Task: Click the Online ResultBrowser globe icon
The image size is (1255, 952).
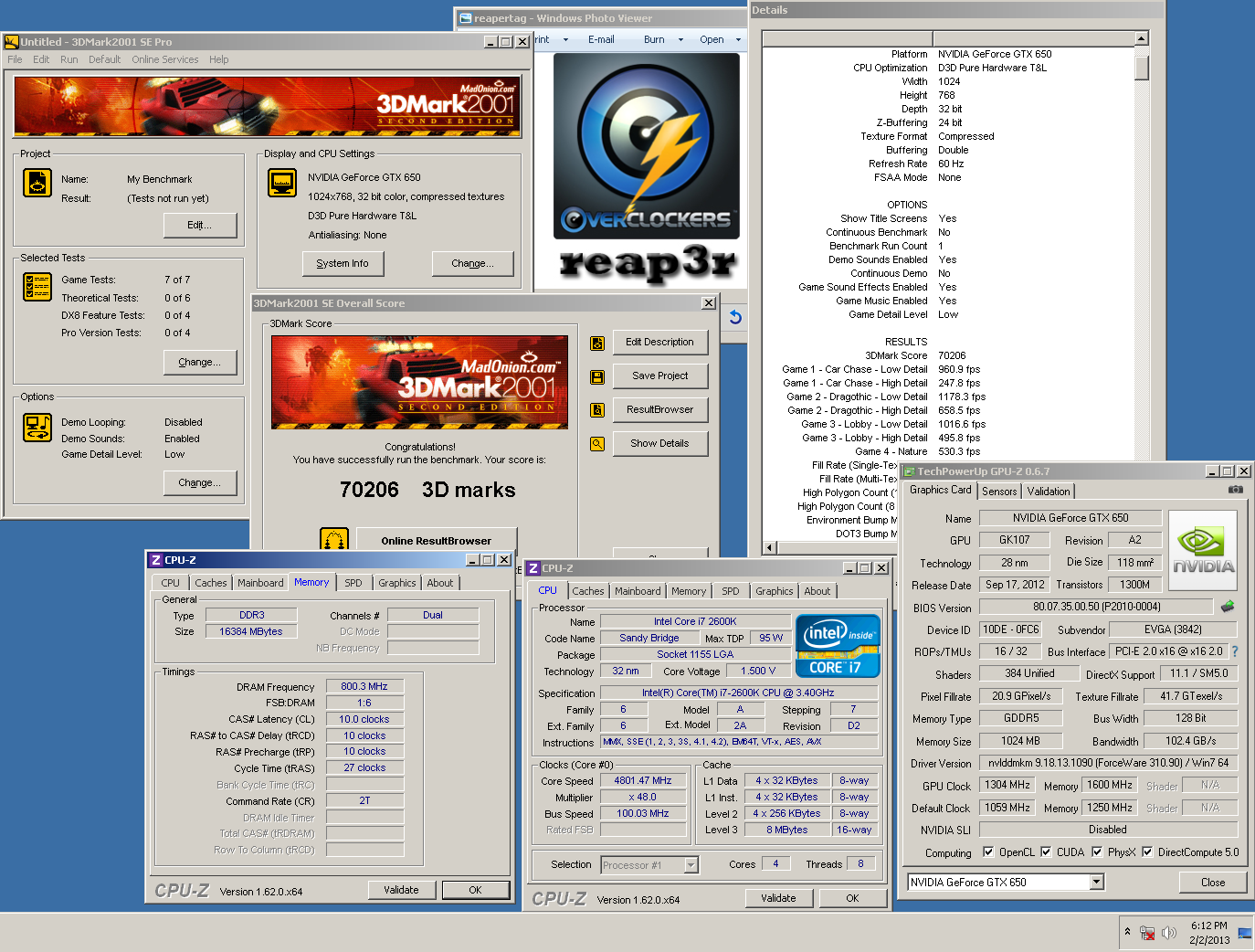Action: 334,539
